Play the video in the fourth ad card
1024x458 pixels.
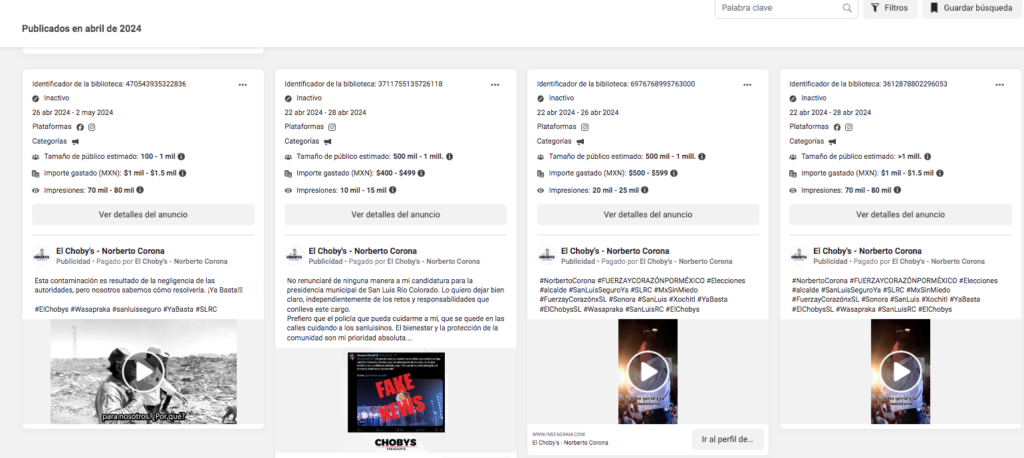(900, 372)
